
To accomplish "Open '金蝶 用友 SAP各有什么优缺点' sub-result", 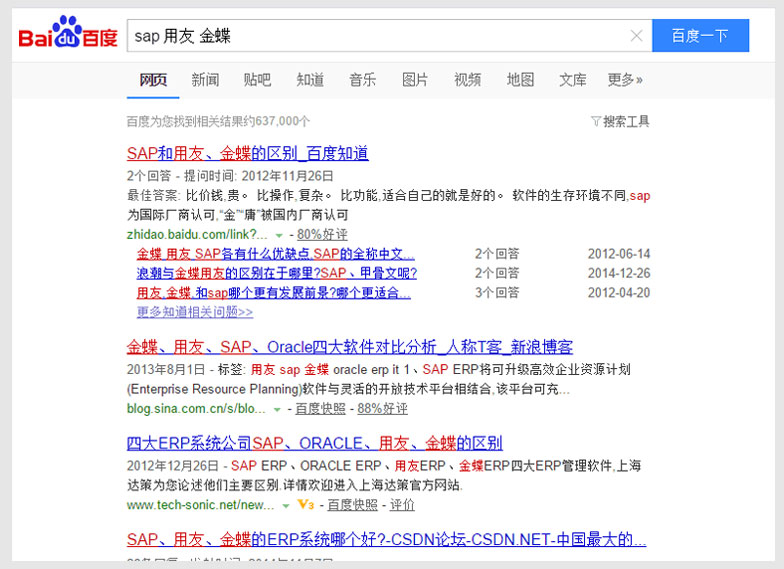I will coord(276,254).
